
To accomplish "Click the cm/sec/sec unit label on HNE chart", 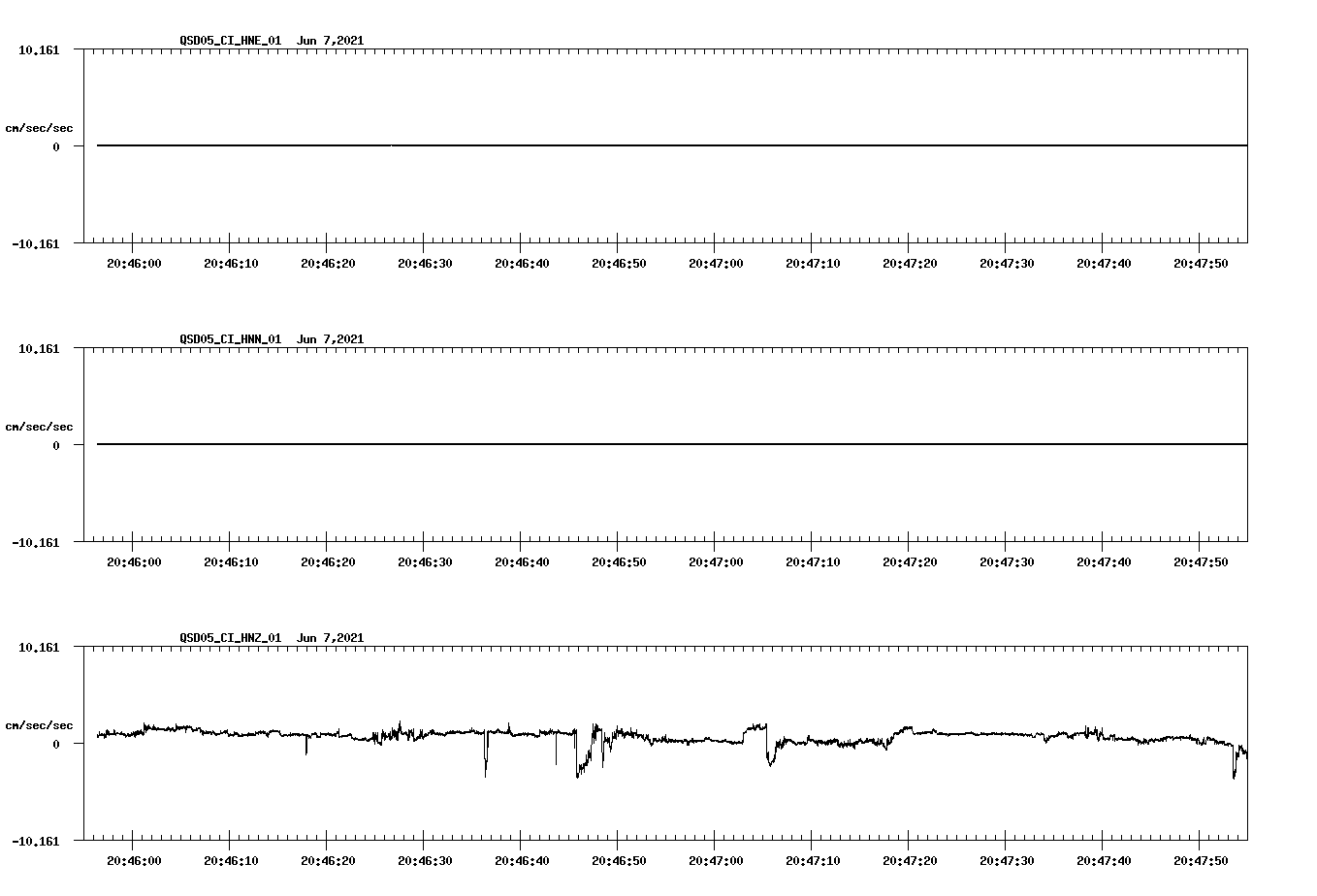I will 39,128.
